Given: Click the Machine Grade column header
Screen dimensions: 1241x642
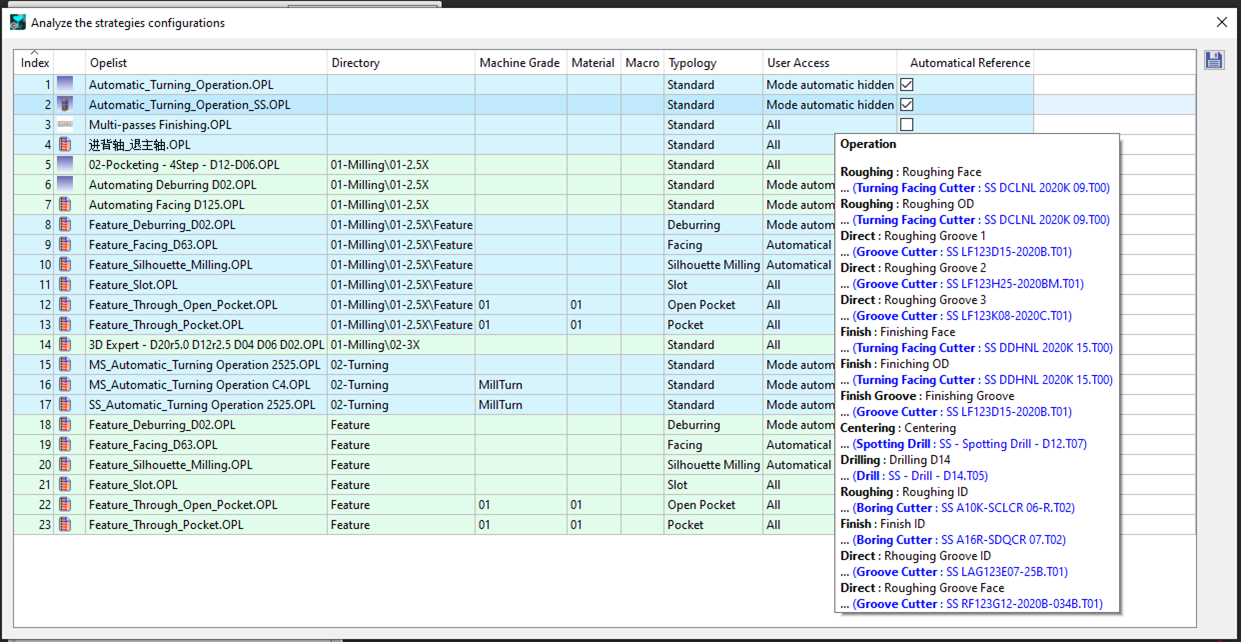Looking at the screenshot, I should 520,62.
